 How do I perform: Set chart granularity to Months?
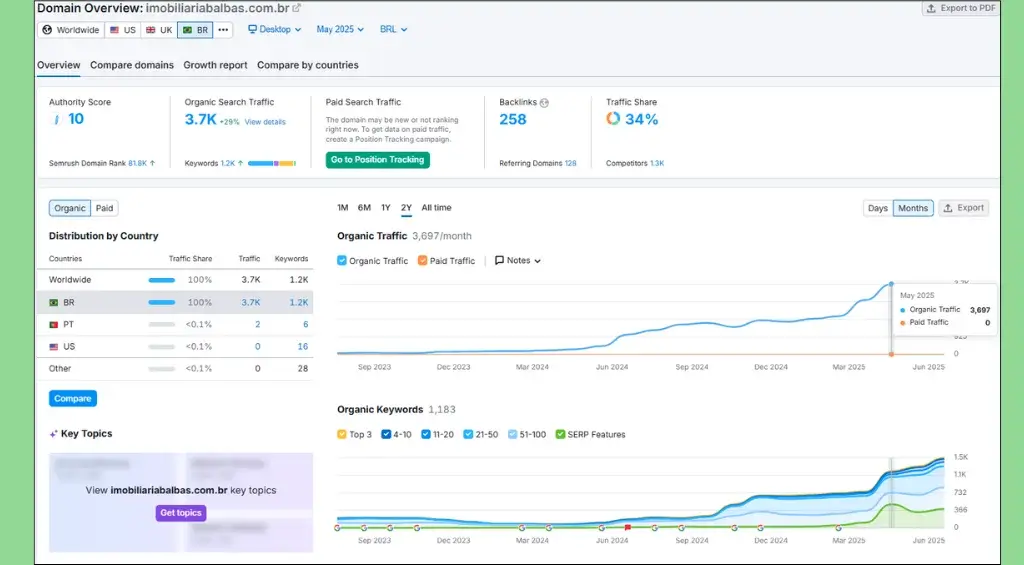click(x=913, y=208)
